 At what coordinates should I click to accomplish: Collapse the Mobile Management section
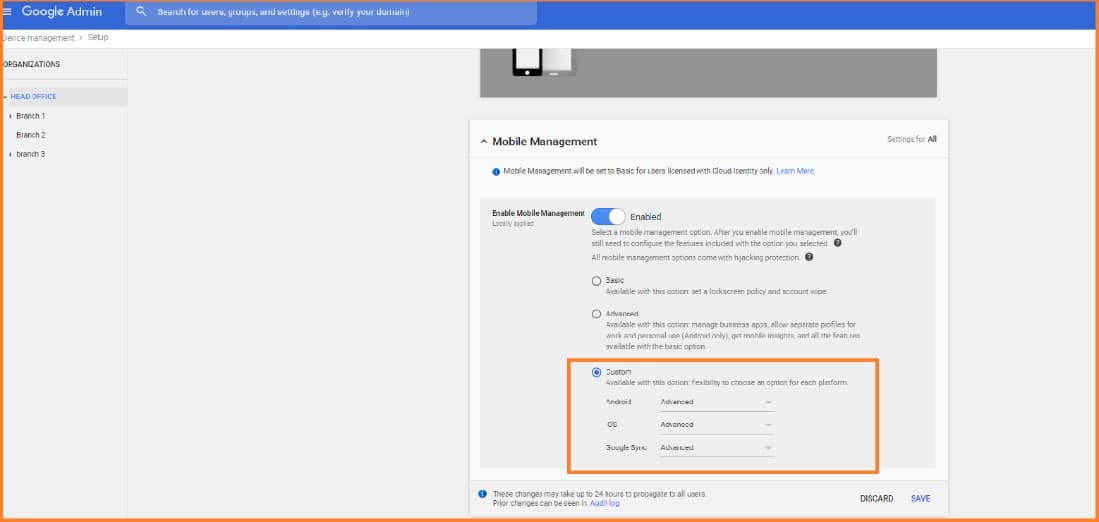click(x=485, y=142)
